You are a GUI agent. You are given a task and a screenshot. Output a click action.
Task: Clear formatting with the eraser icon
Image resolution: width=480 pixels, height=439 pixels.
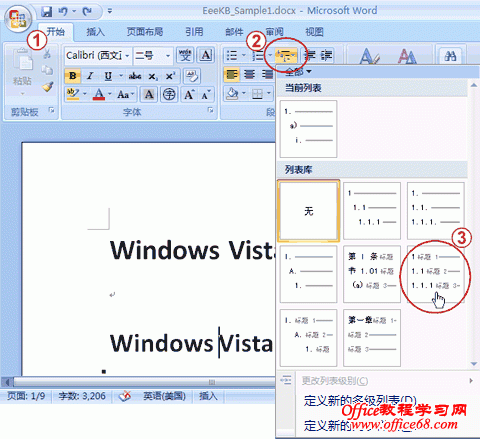pyautogui.click(x=191, y=76)
